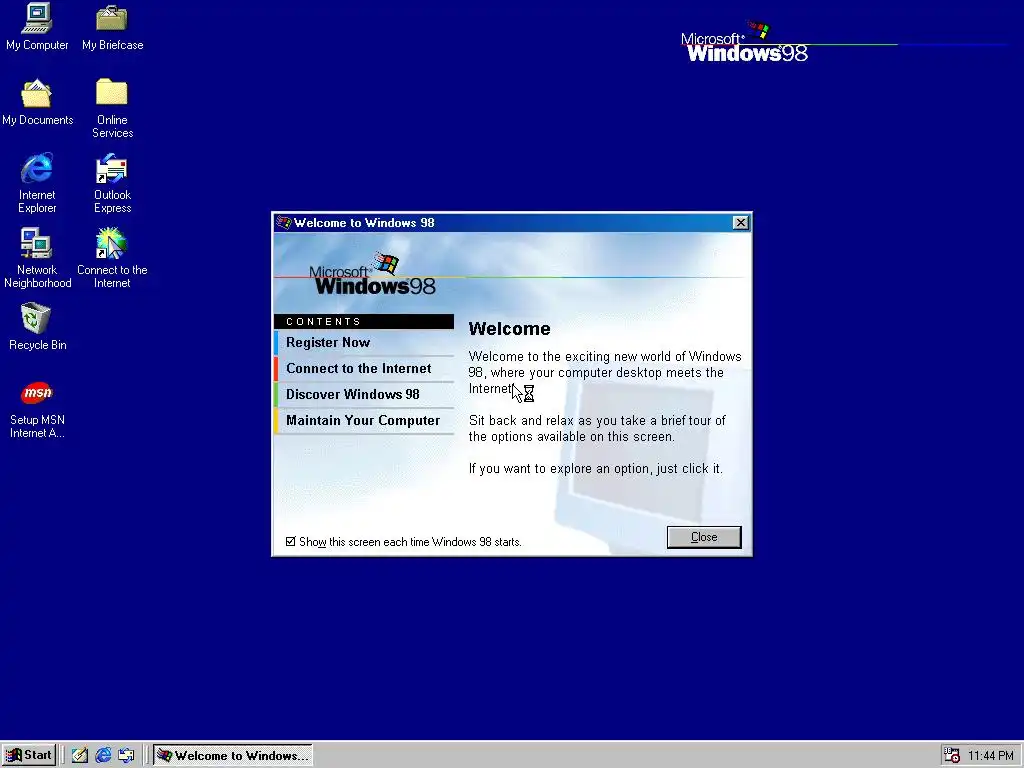Image resolution: width=1024 pixels, height=768 pixels.
Task: Click the Task Scheduler tray icon
Action: (952, 755)
